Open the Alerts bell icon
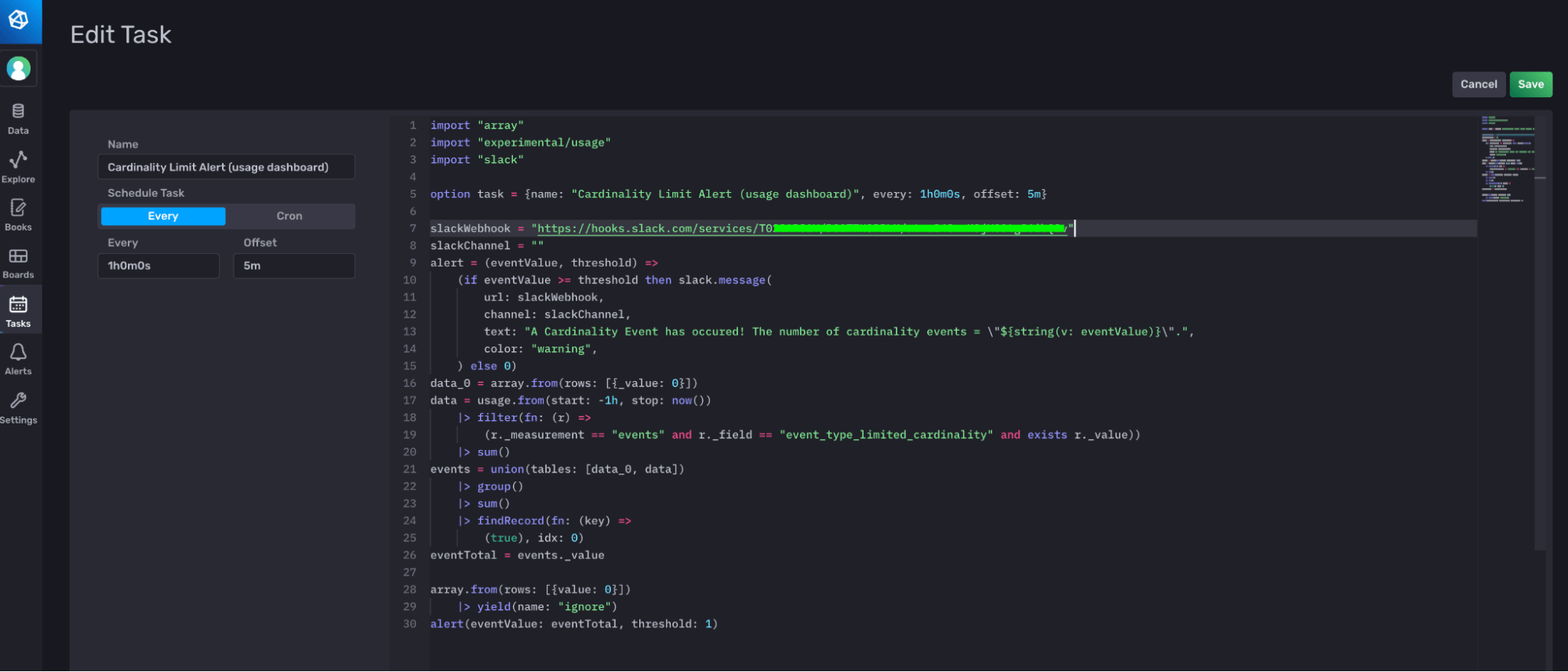1568x672 pixels. 18,353
